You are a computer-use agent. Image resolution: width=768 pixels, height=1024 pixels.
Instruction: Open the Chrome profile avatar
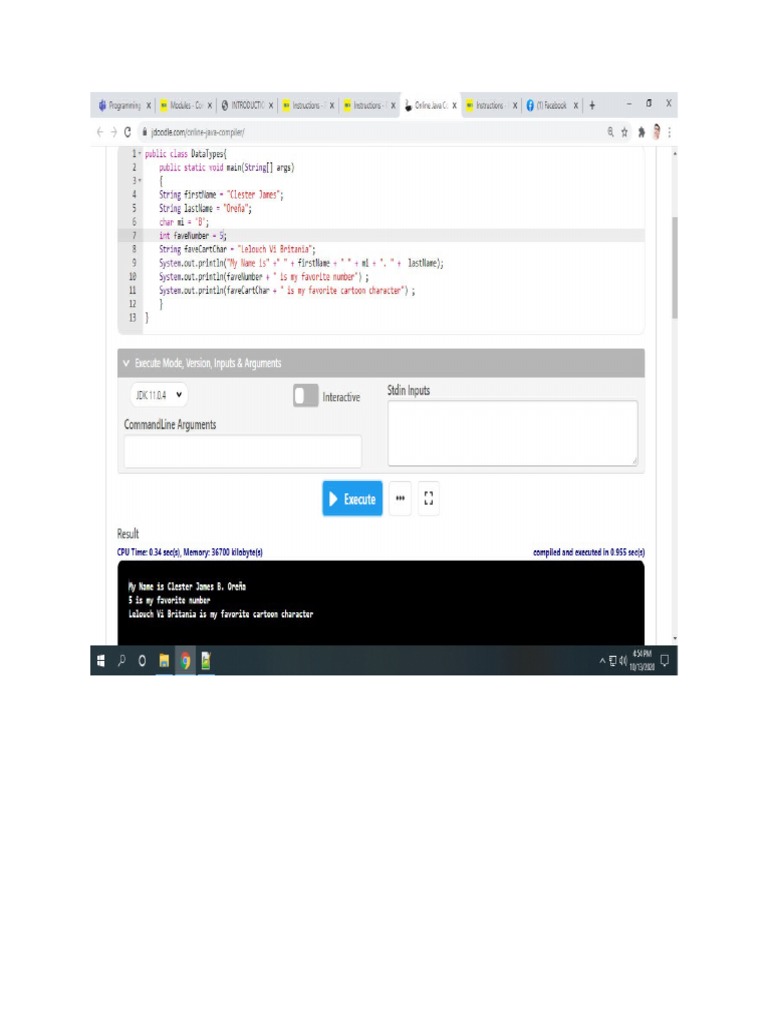[656, 132]
